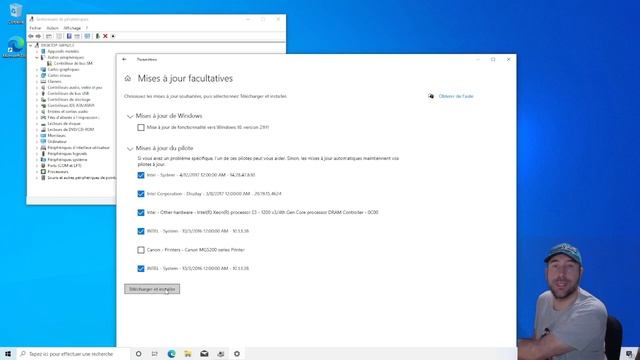Viewport: 640px width, 360px height.
Task: Collapse the Mises à jour du pilote section
Action: tap(130, 149)
